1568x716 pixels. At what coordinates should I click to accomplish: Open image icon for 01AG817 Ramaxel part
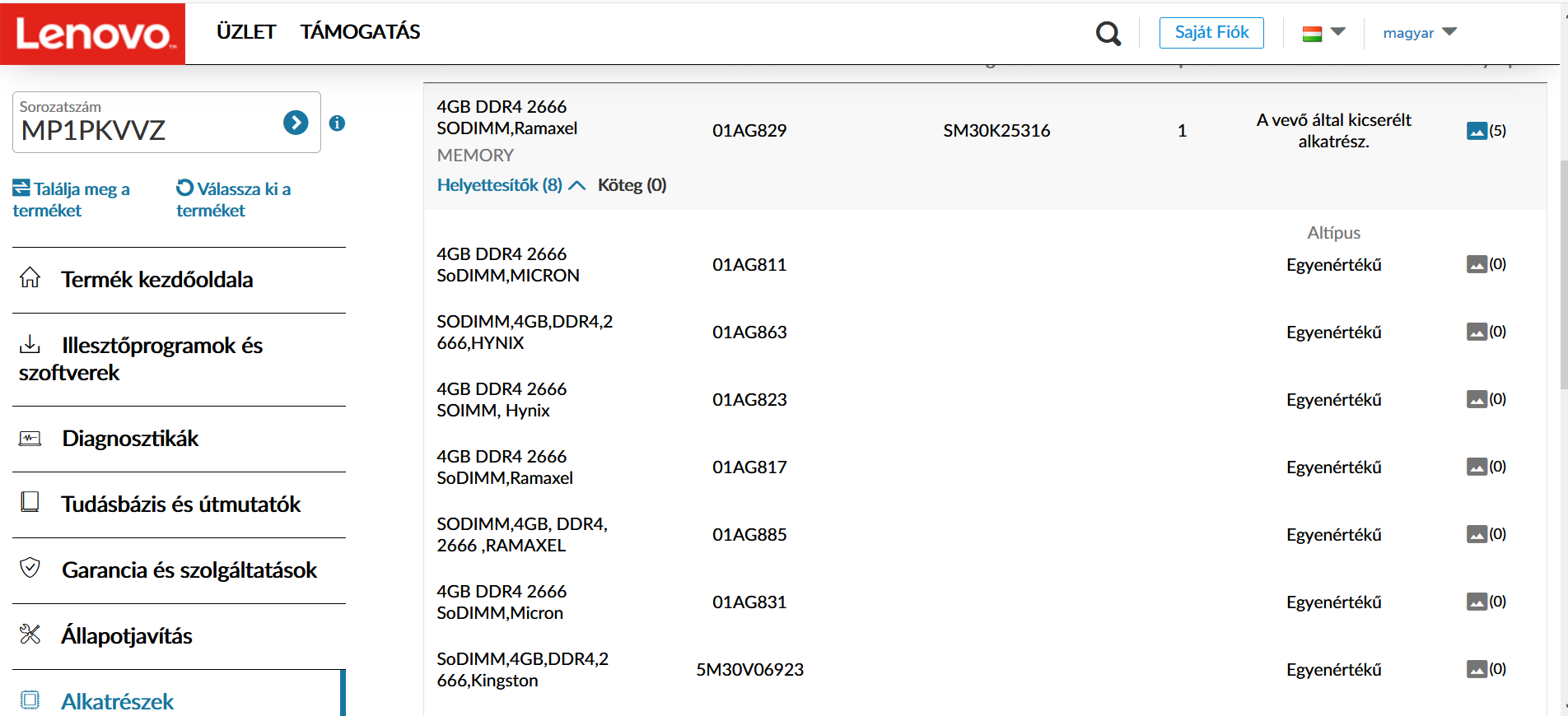pos(1486,467)
